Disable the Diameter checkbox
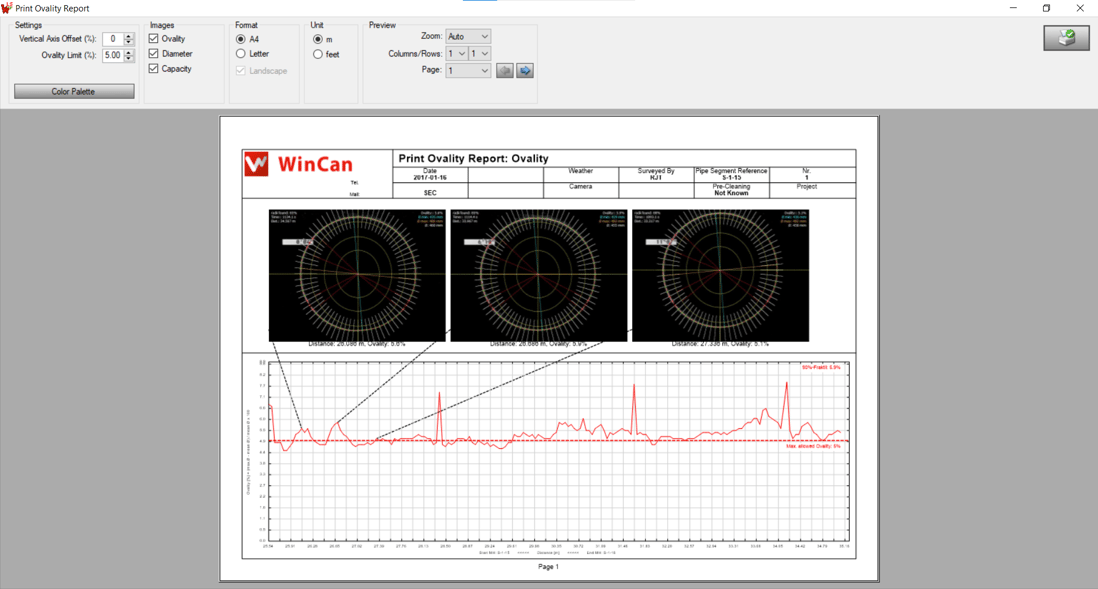The width and height of the screenshot is (1098, 589). click(152, 54)
